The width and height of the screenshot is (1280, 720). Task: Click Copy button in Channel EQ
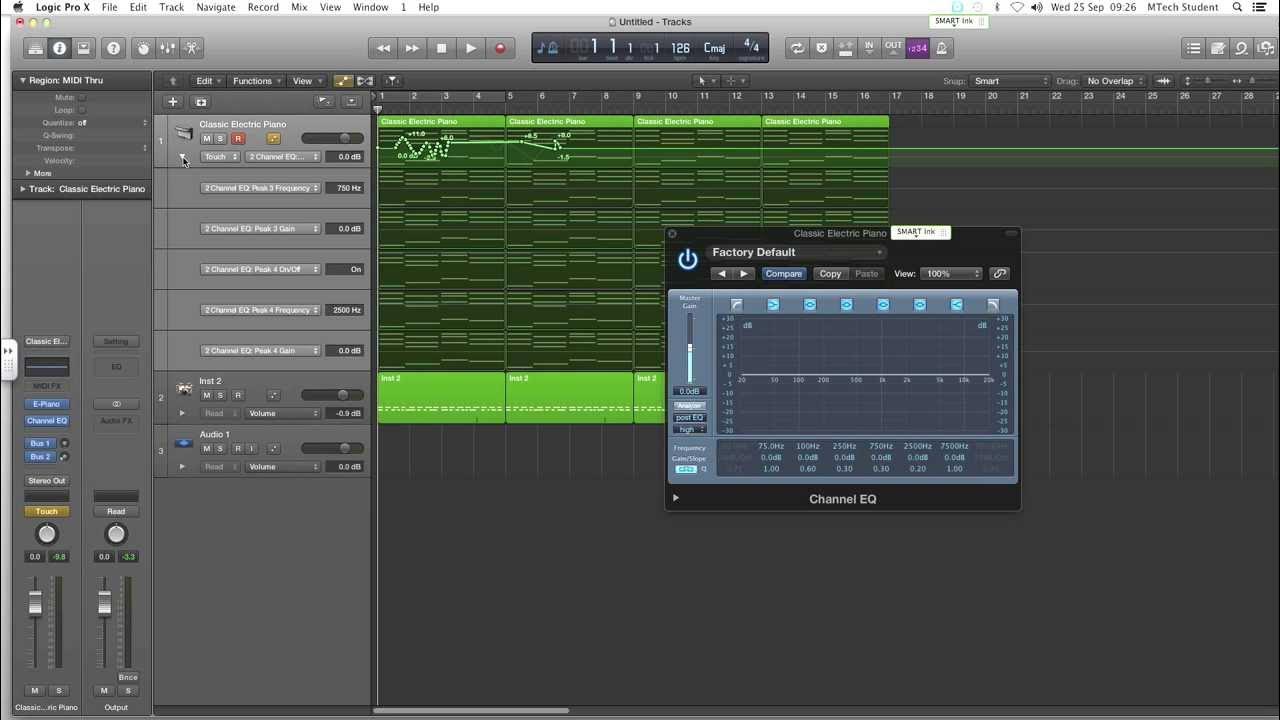830,273
